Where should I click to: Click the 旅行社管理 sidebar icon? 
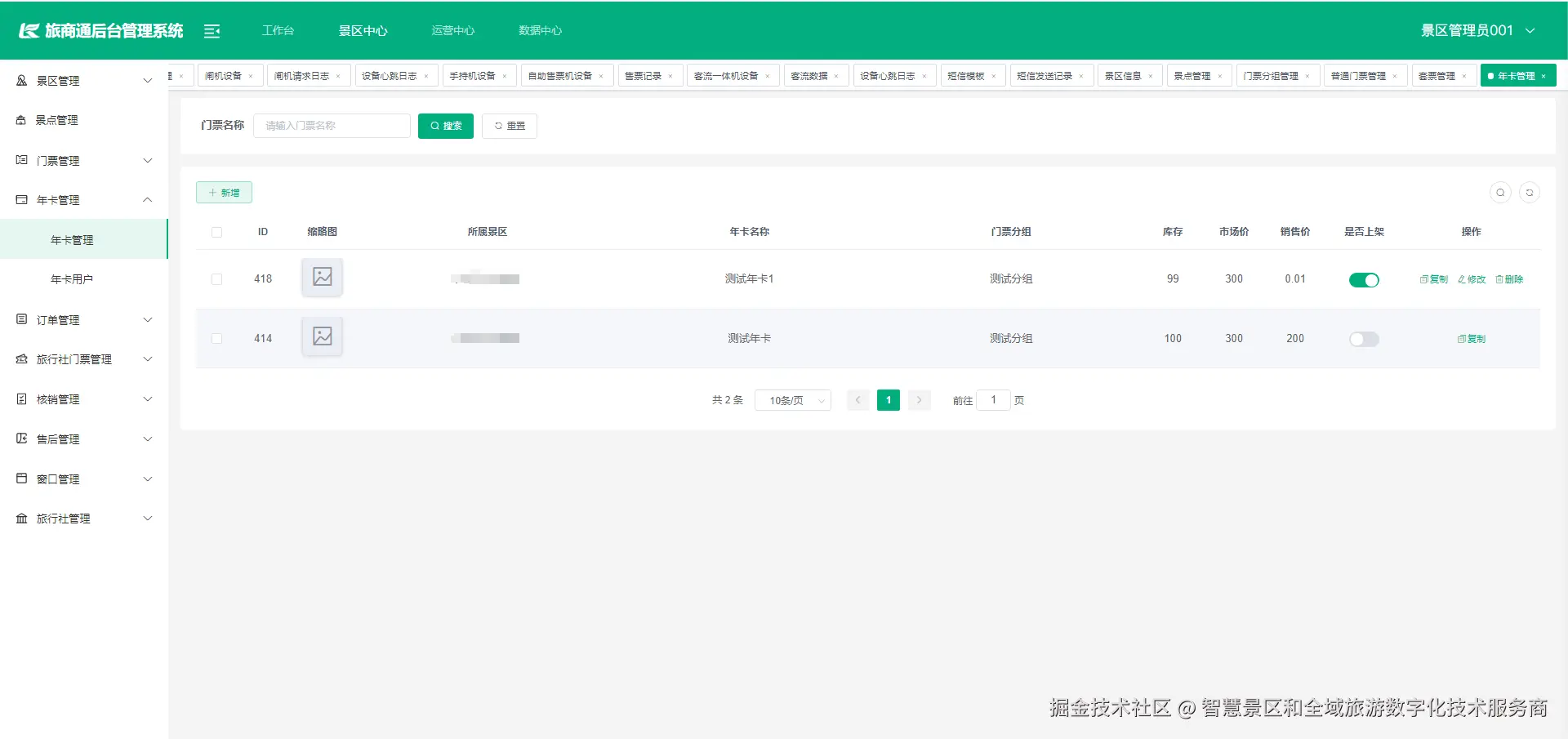click(x=21, y=518)
